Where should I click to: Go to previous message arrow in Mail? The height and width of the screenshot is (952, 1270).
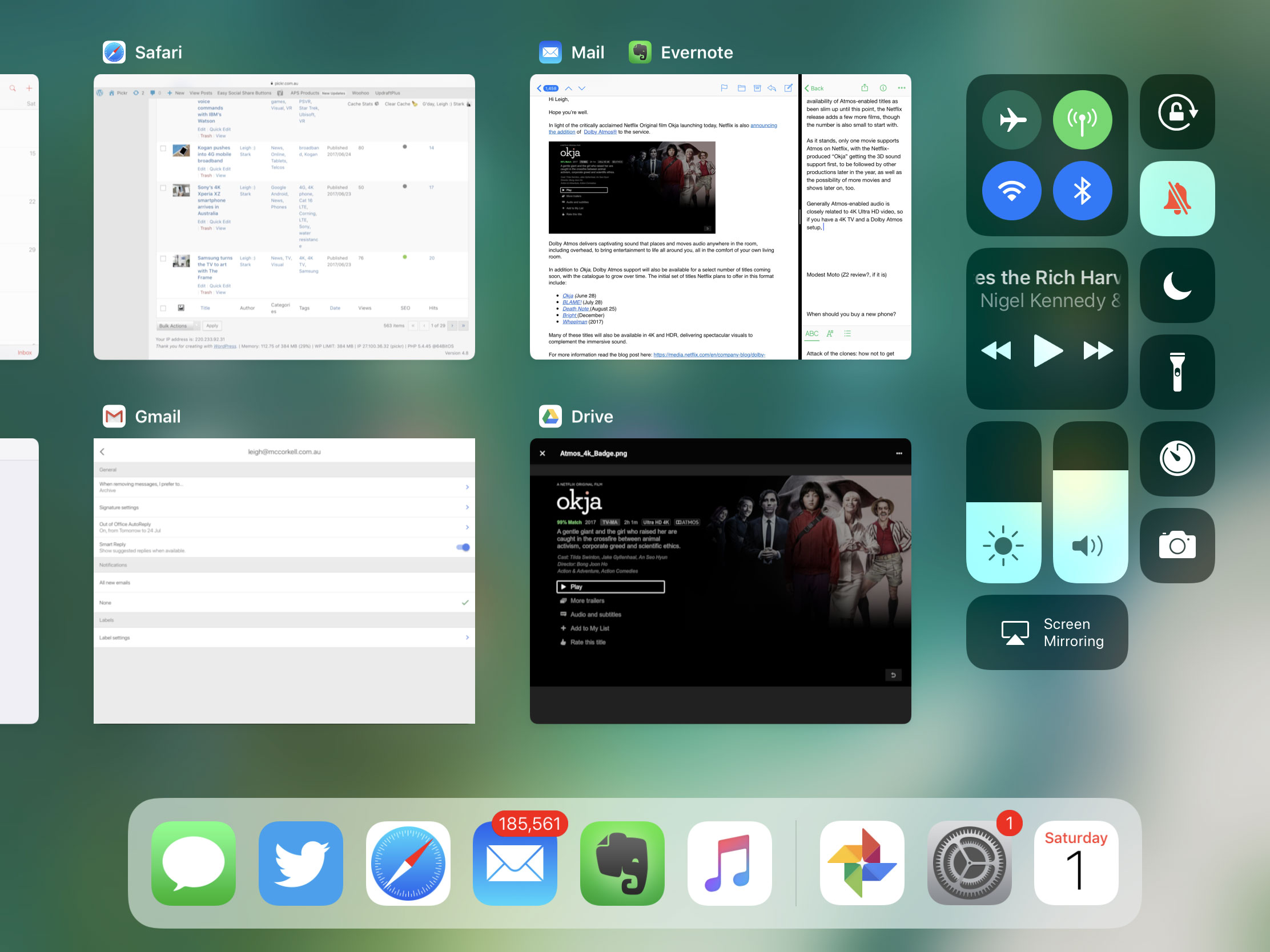pos(568,88)
